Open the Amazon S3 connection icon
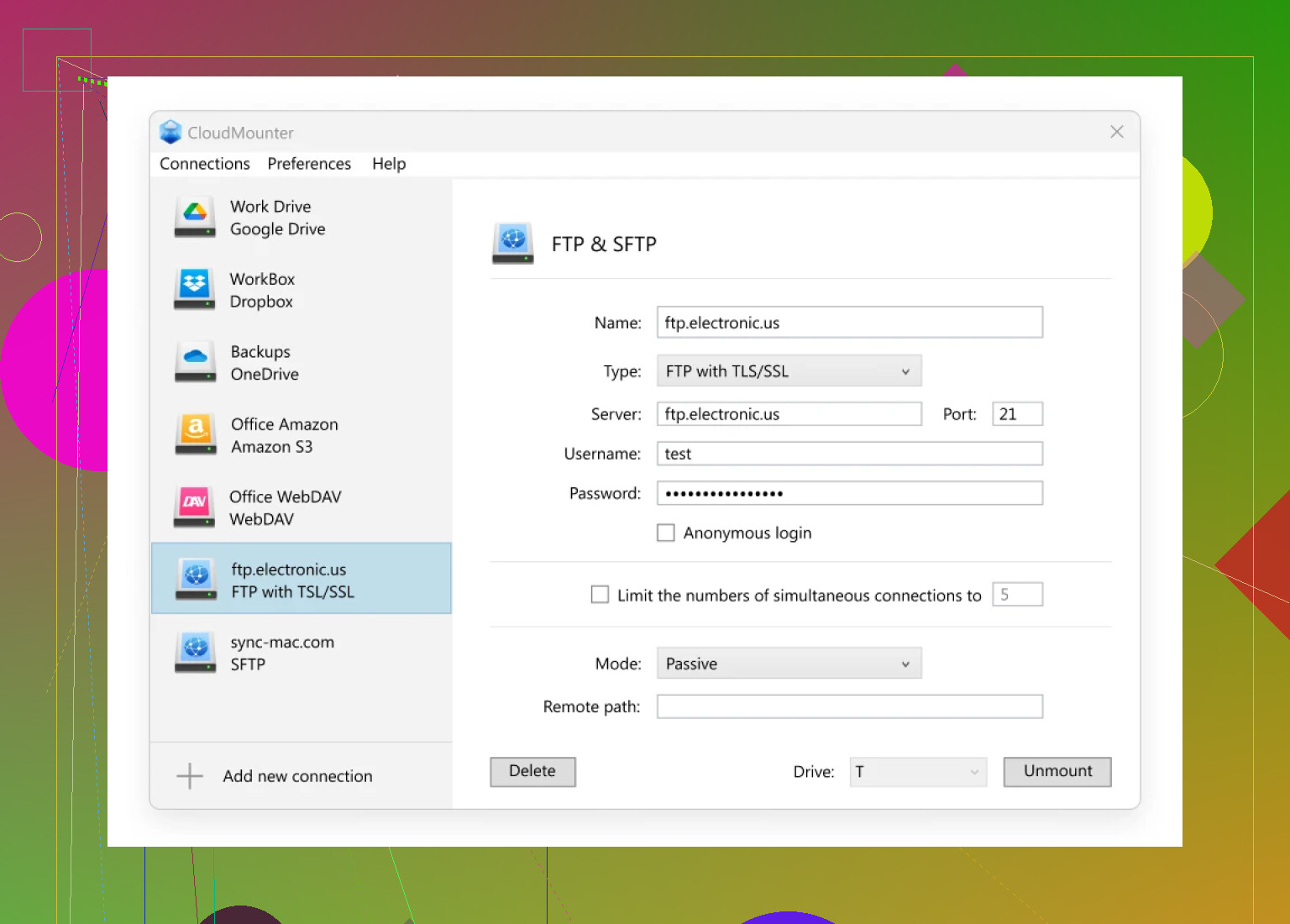The width and height of the screenshot is (1290, 924). click(x=195, y=435)
